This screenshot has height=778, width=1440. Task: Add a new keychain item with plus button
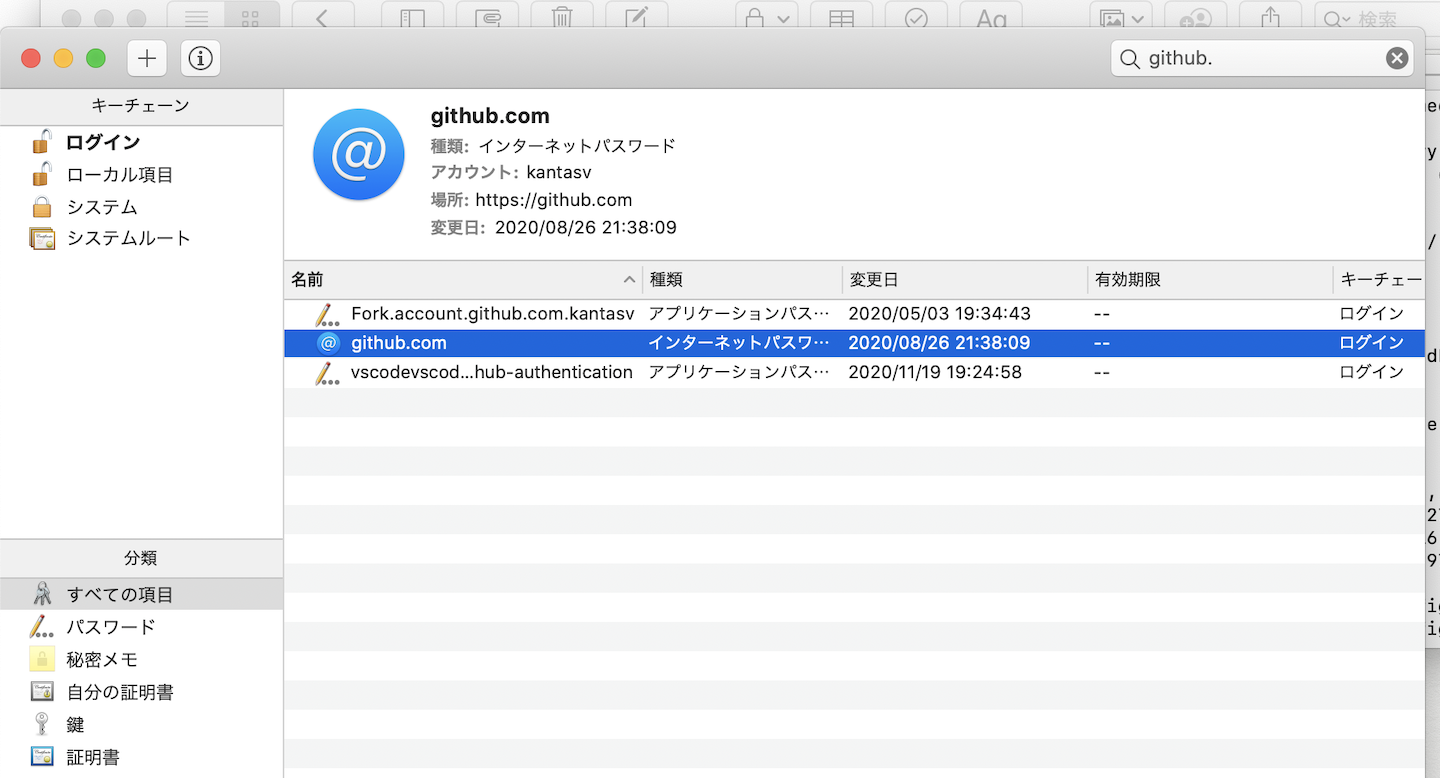(x=146, y=58)
